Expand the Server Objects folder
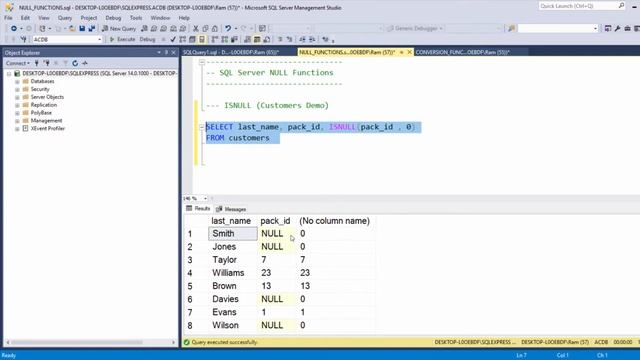 click(x=17, y=97)
